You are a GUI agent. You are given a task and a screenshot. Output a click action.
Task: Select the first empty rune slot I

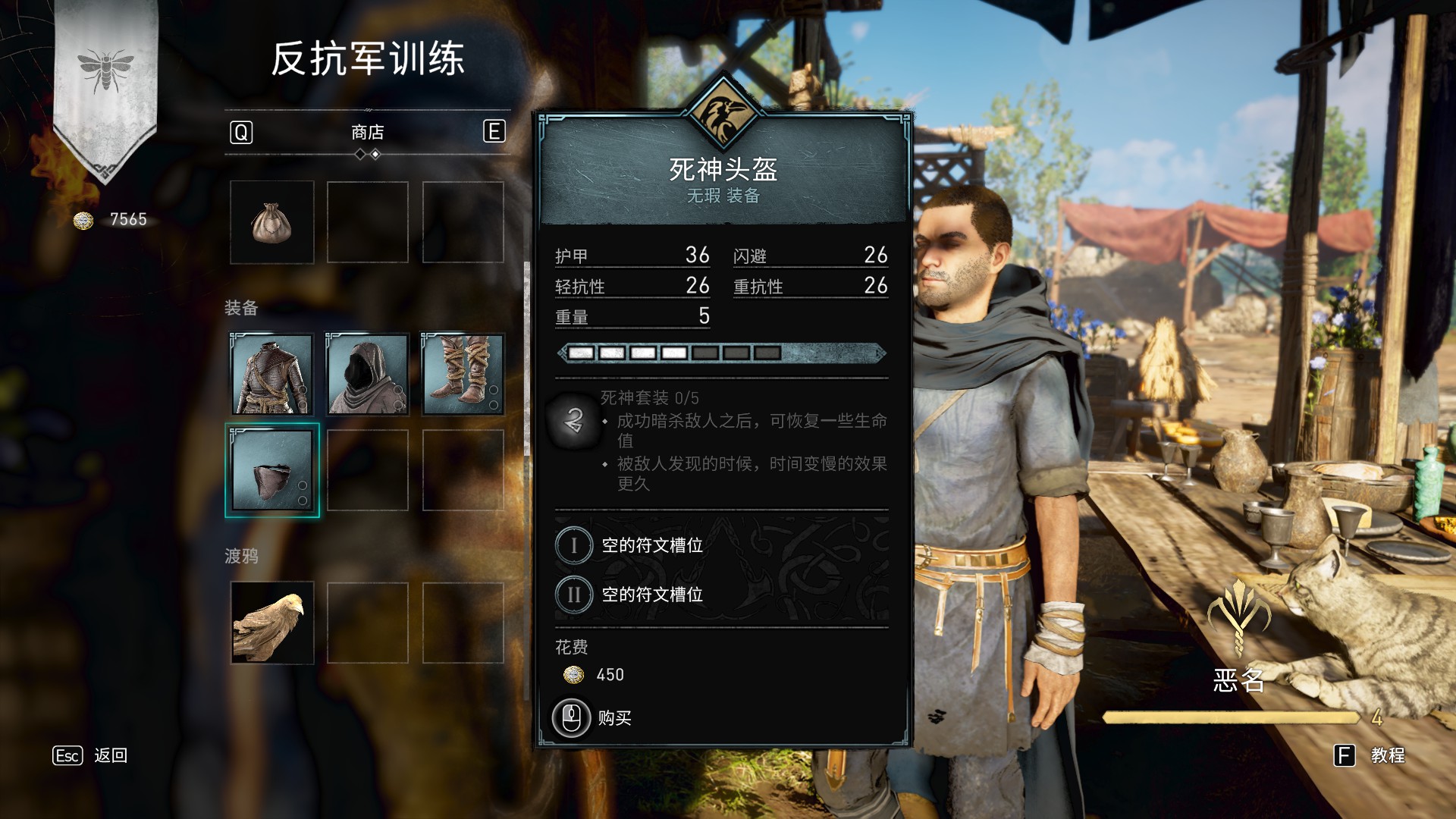(x=629, y=545)
